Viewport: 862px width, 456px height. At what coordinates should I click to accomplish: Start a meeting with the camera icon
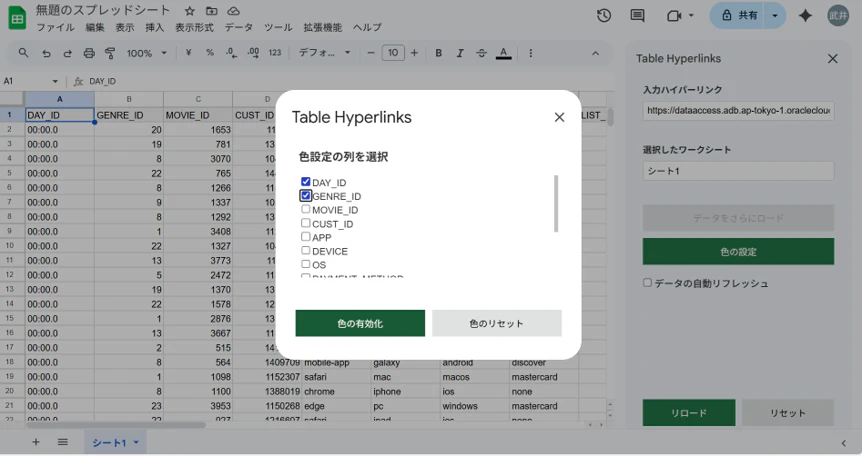[674, 15]
